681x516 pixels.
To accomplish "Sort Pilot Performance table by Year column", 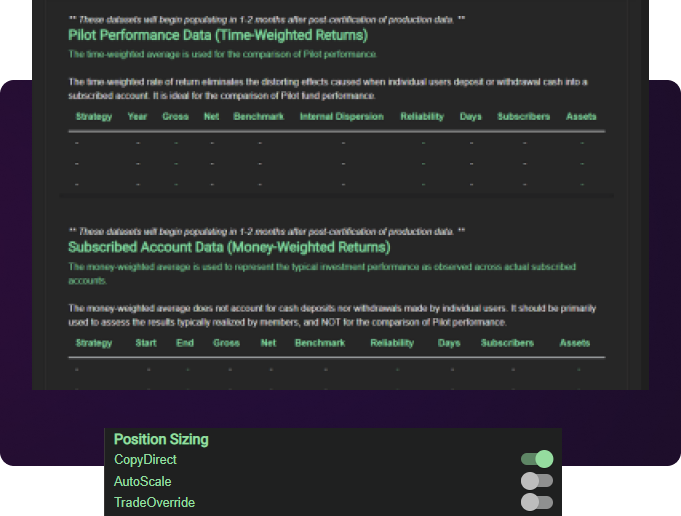I will click(x=138, y=117).
